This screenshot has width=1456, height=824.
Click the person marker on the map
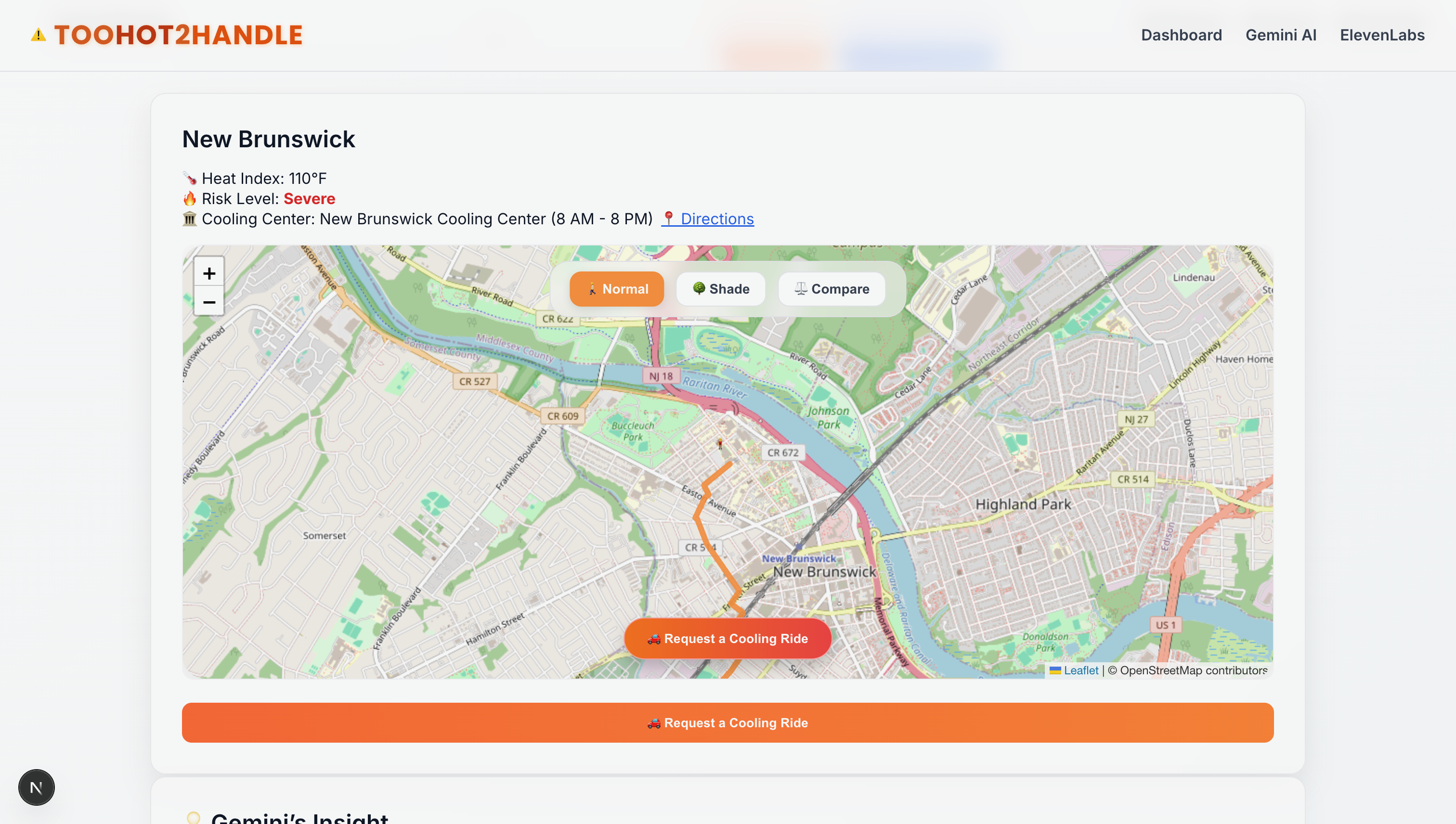click(x=720, y=444)
